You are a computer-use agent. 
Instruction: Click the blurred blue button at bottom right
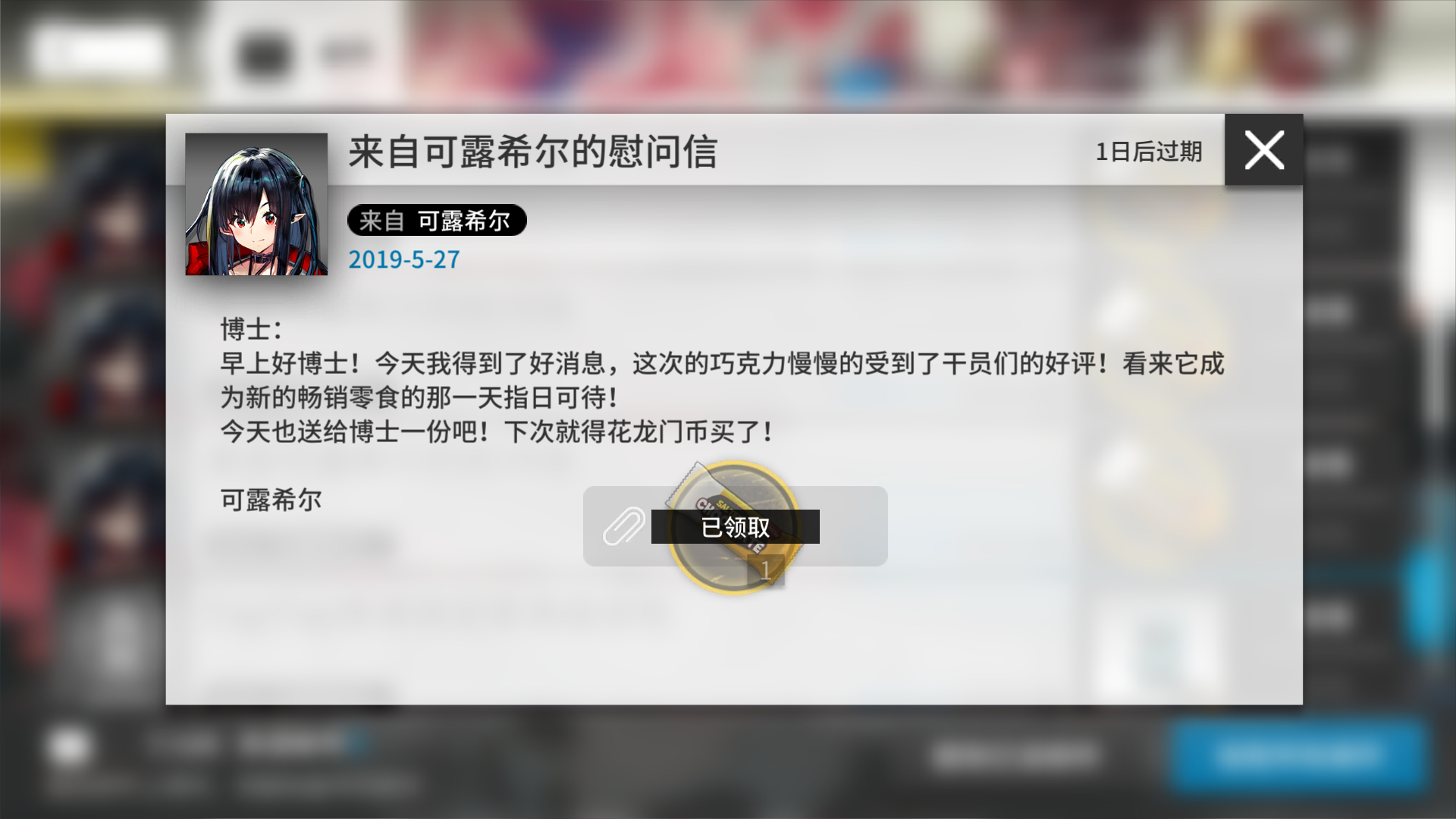(1298, 755)
